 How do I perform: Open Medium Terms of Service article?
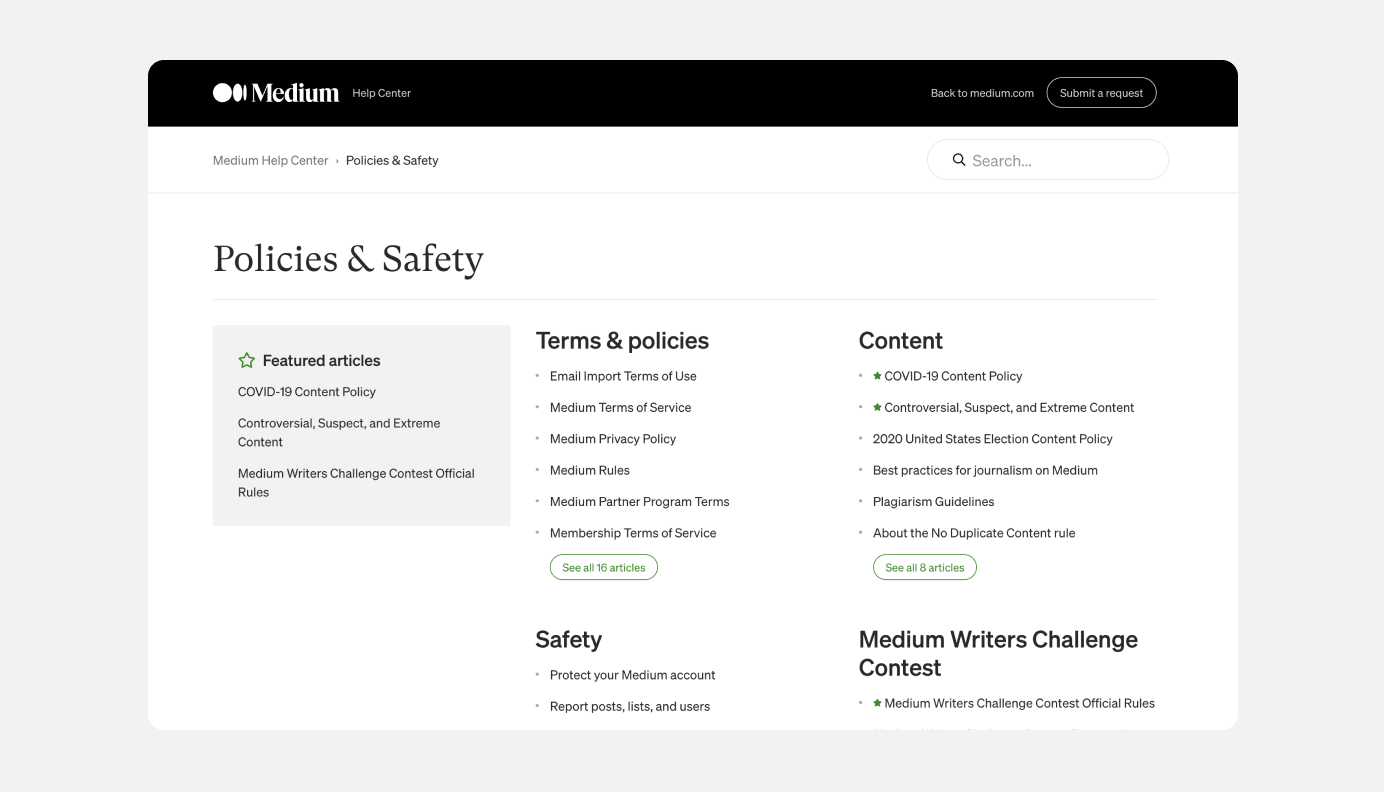pyautogui.click(x=620, y=407)
